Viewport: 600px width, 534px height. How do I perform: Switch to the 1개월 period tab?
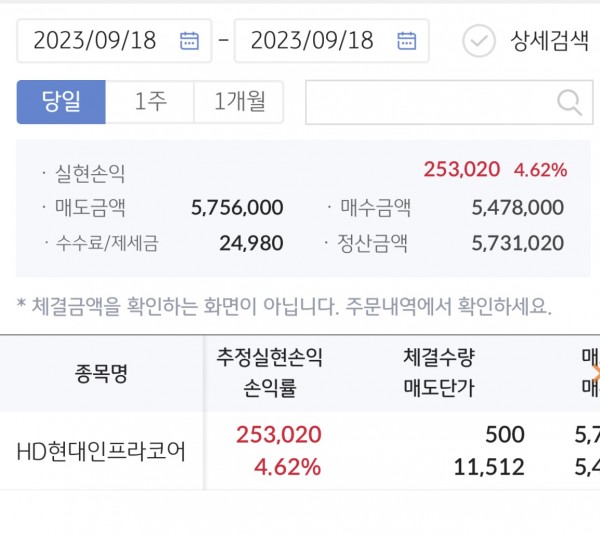239,102
